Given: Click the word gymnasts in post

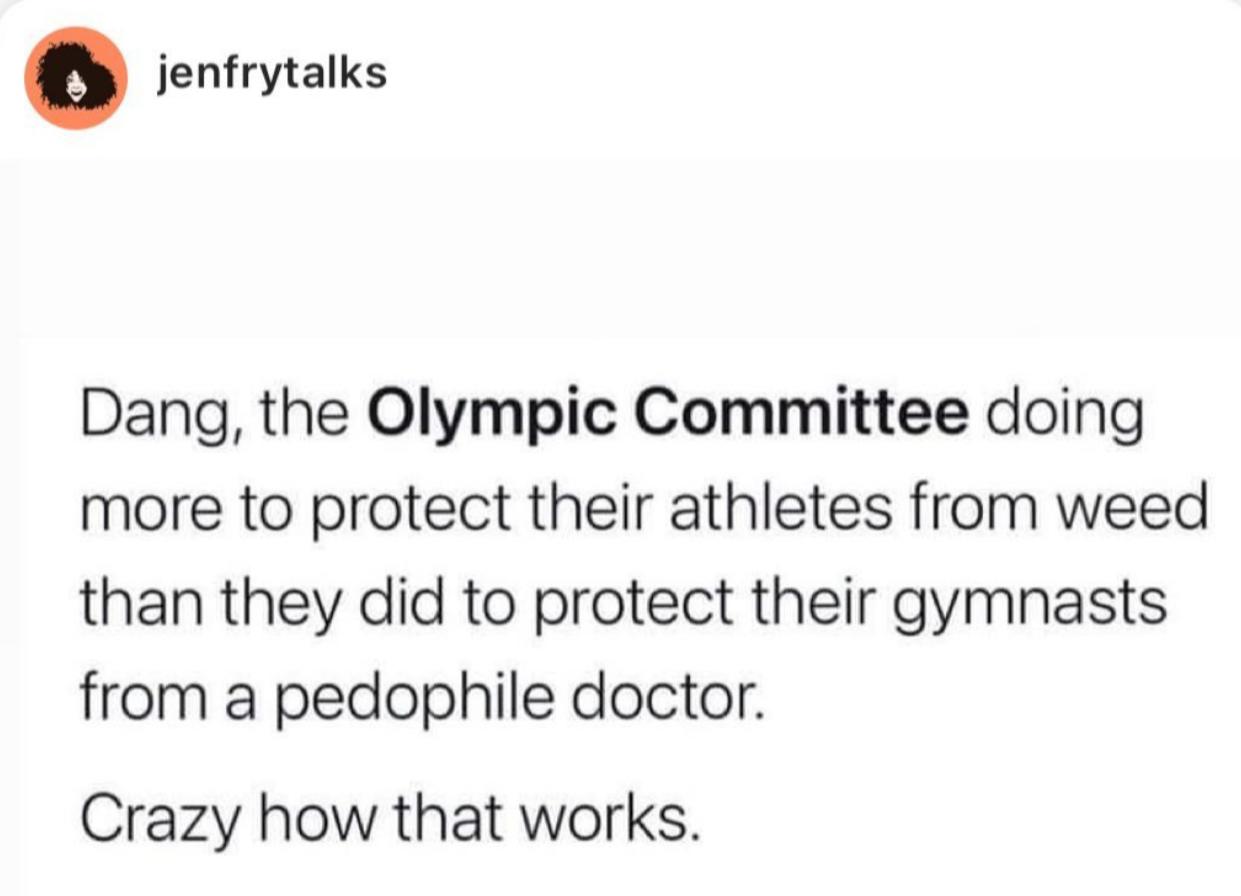Looking at the screenshot, I should point(1040,606).
